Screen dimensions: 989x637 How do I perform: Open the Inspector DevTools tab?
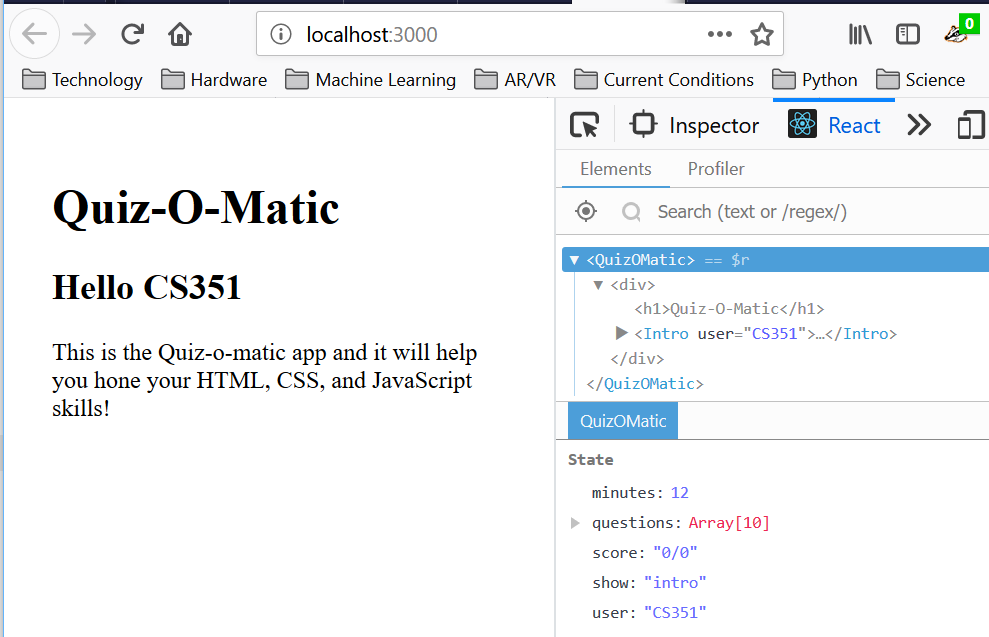tap(694, 125)
